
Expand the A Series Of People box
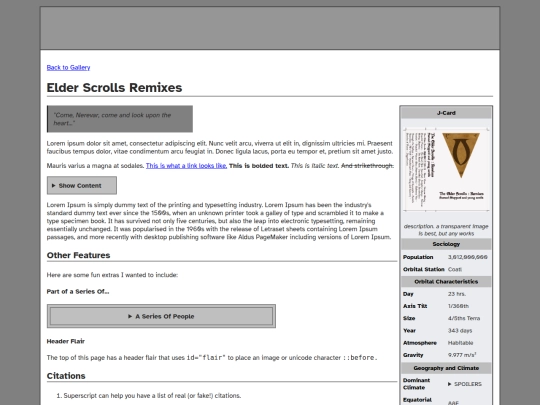click(161, 316)
